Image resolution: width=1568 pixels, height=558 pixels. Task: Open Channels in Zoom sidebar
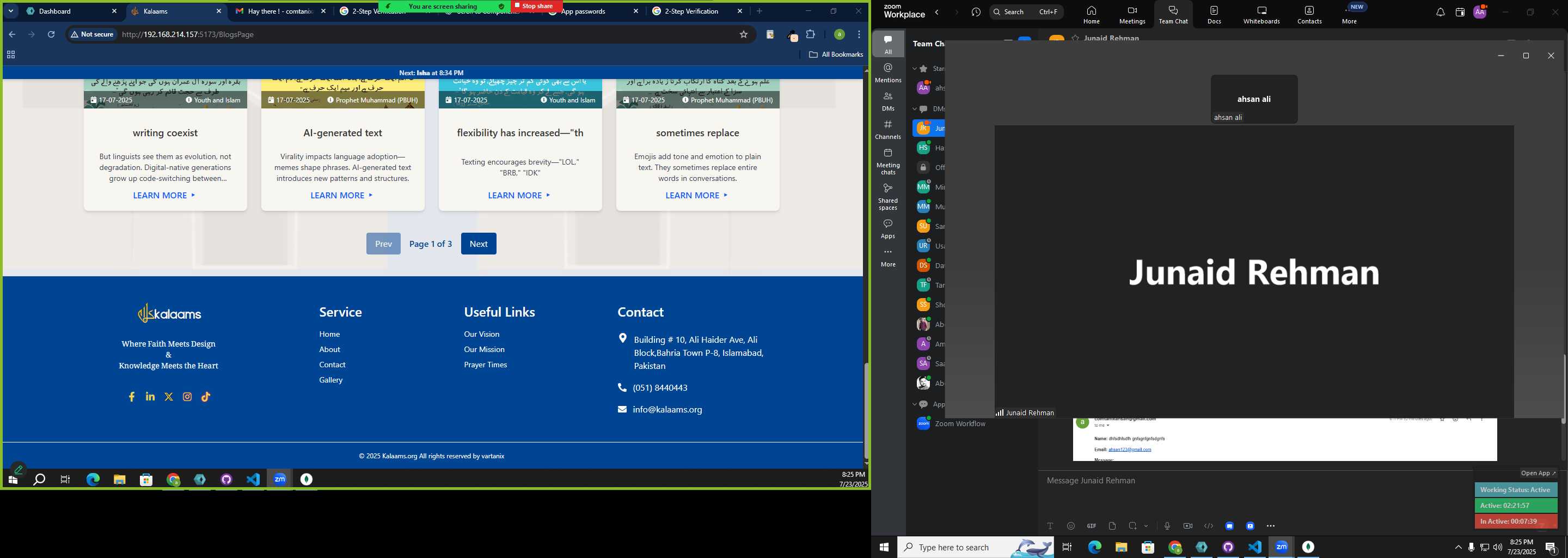(888, 130)
